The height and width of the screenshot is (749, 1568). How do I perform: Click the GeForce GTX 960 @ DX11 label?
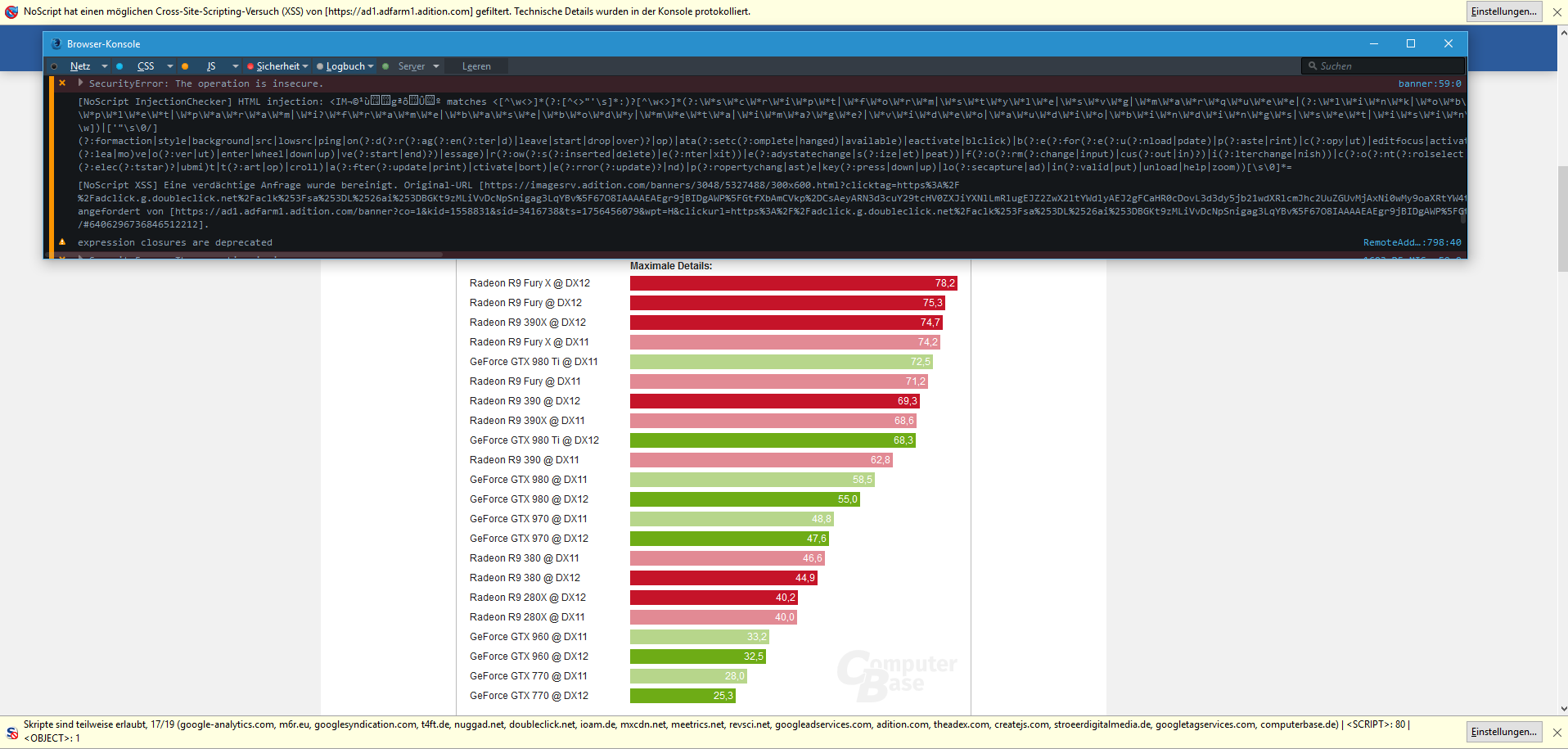click(529, 637)
